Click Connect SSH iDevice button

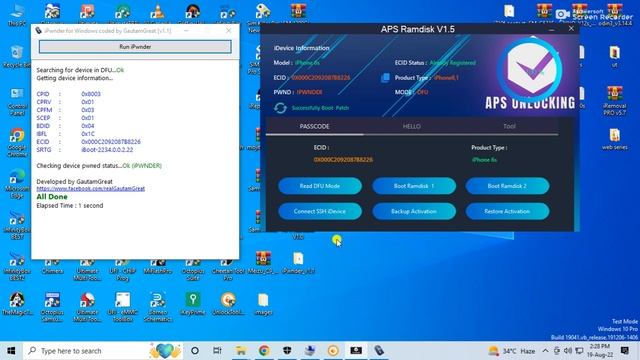point(320,211)
